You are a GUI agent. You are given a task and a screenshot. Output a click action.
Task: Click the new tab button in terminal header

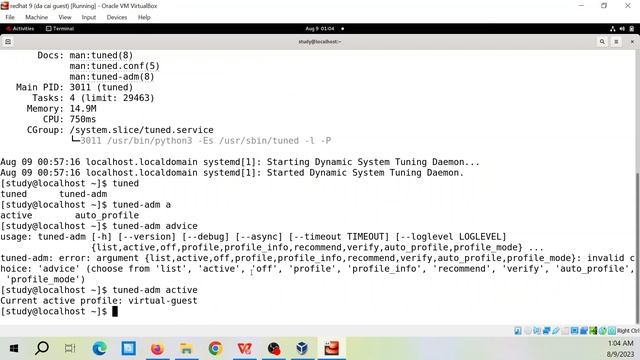pos(8,42)
